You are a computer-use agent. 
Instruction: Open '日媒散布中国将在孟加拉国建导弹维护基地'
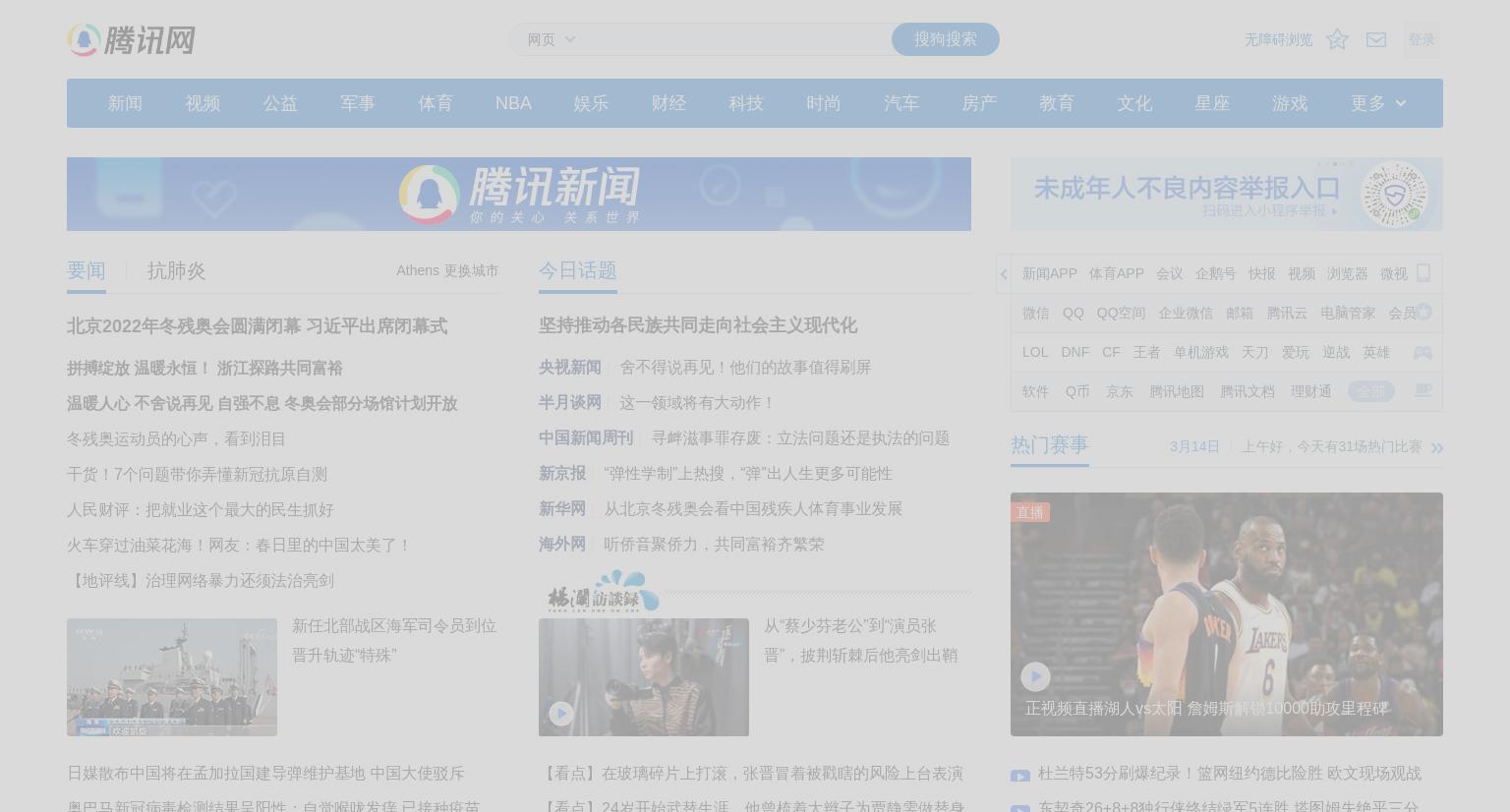[x=265, y=774]
